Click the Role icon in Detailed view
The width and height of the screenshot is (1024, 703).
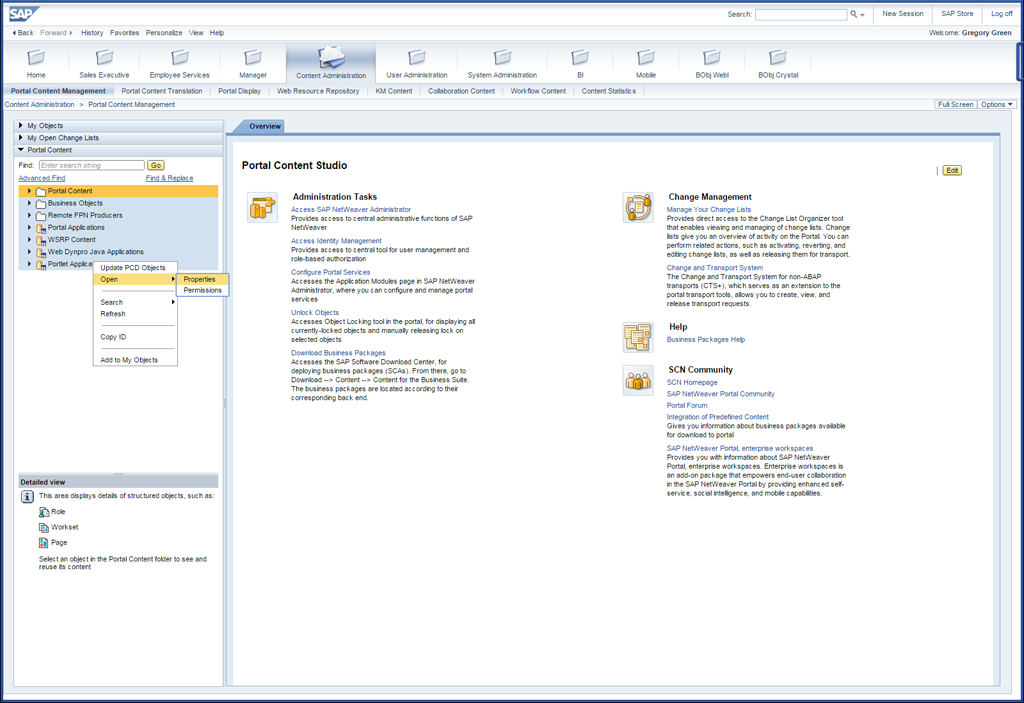click(x=44, y=511)
